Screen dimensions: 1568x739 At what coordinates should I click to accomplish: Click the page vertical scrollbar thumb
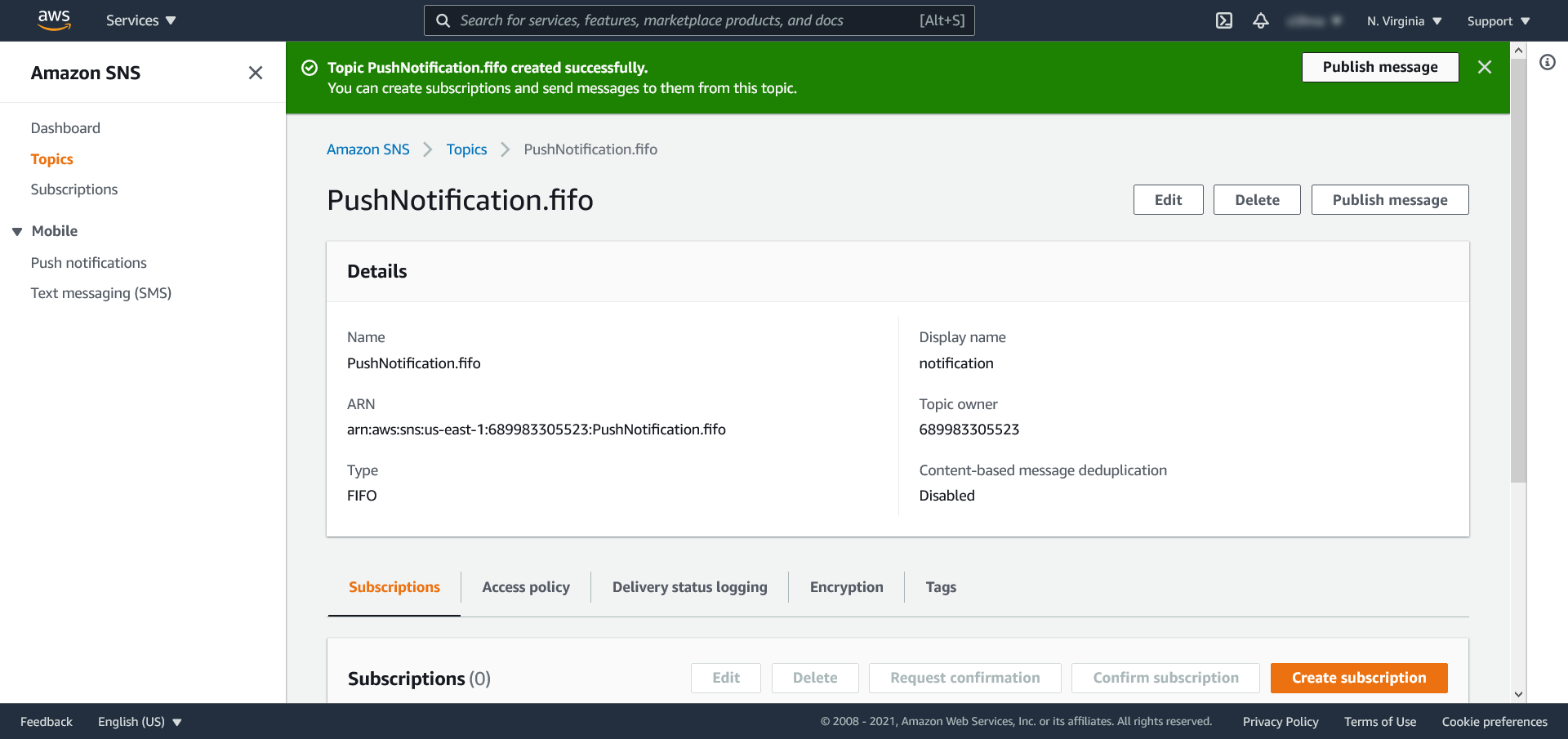[x=1518, y=269]
